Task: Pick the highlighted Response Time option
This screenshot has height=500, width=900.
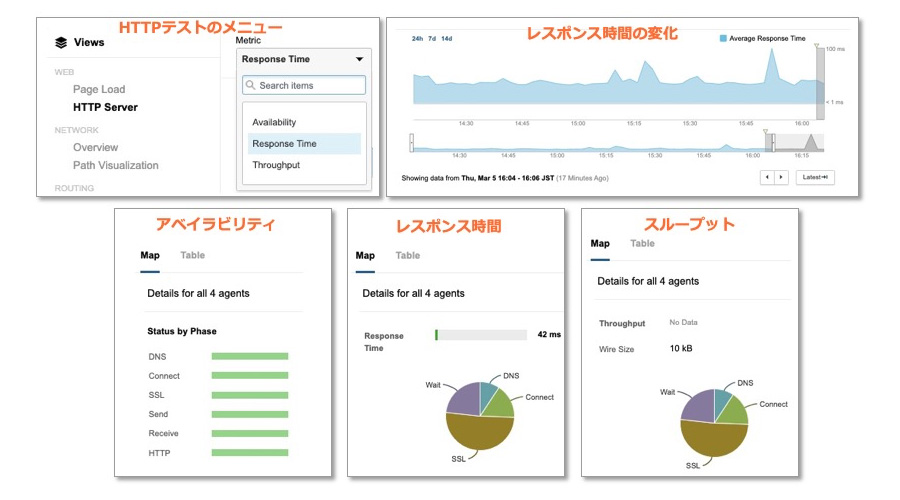Action: pos(284,144)
